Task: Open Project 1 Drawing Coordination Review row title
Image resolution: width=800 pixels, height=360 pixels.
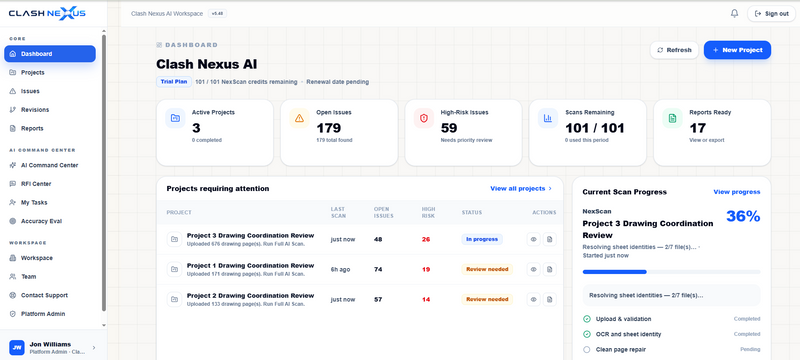Action: point(251,266)
